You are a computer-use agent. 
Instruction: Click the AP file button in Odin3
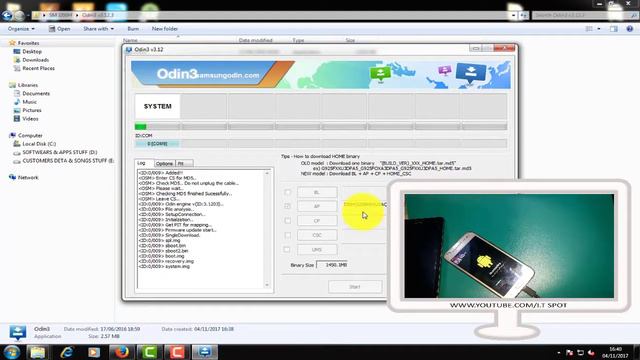[x=317, y=206]
